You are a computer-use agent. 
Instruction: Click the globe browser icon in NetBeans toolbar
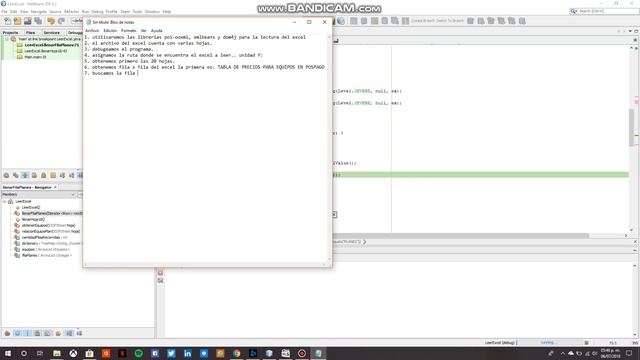coord(341,21)
